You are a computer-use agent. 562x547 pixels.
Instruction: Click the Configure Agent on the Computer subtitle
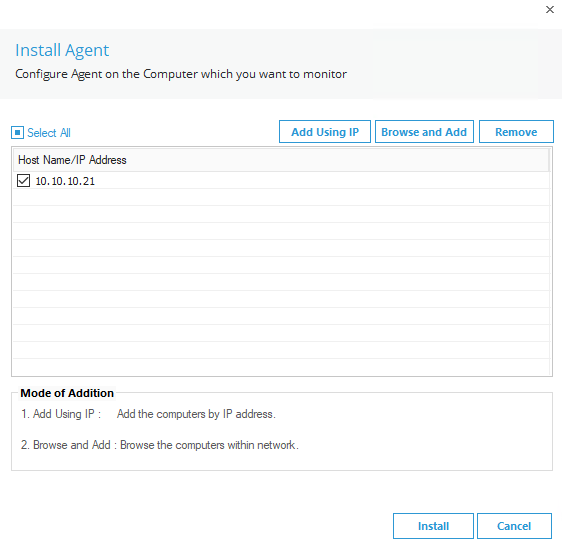click(181, 74)
